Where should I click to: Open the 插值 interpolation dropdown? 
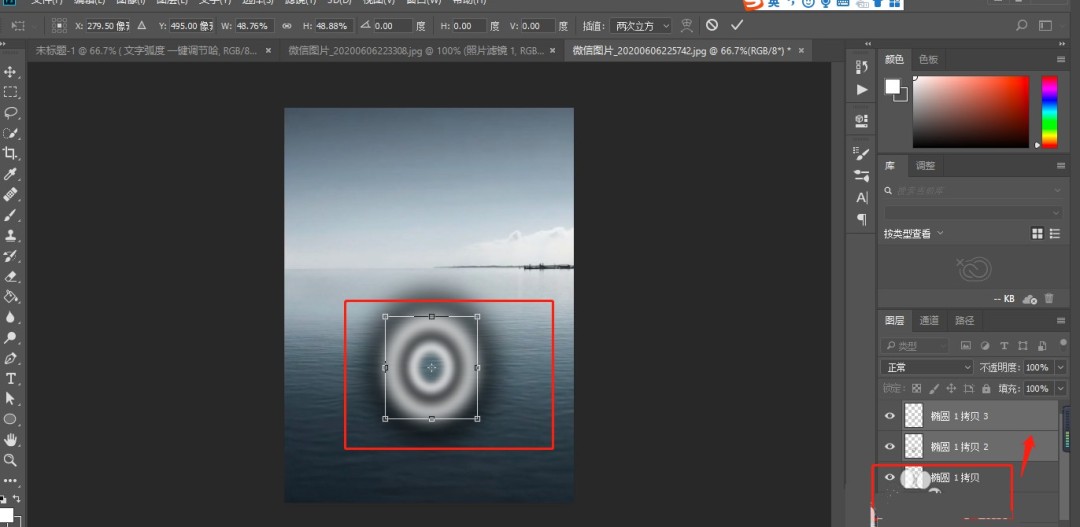click(x=641, y=25)
